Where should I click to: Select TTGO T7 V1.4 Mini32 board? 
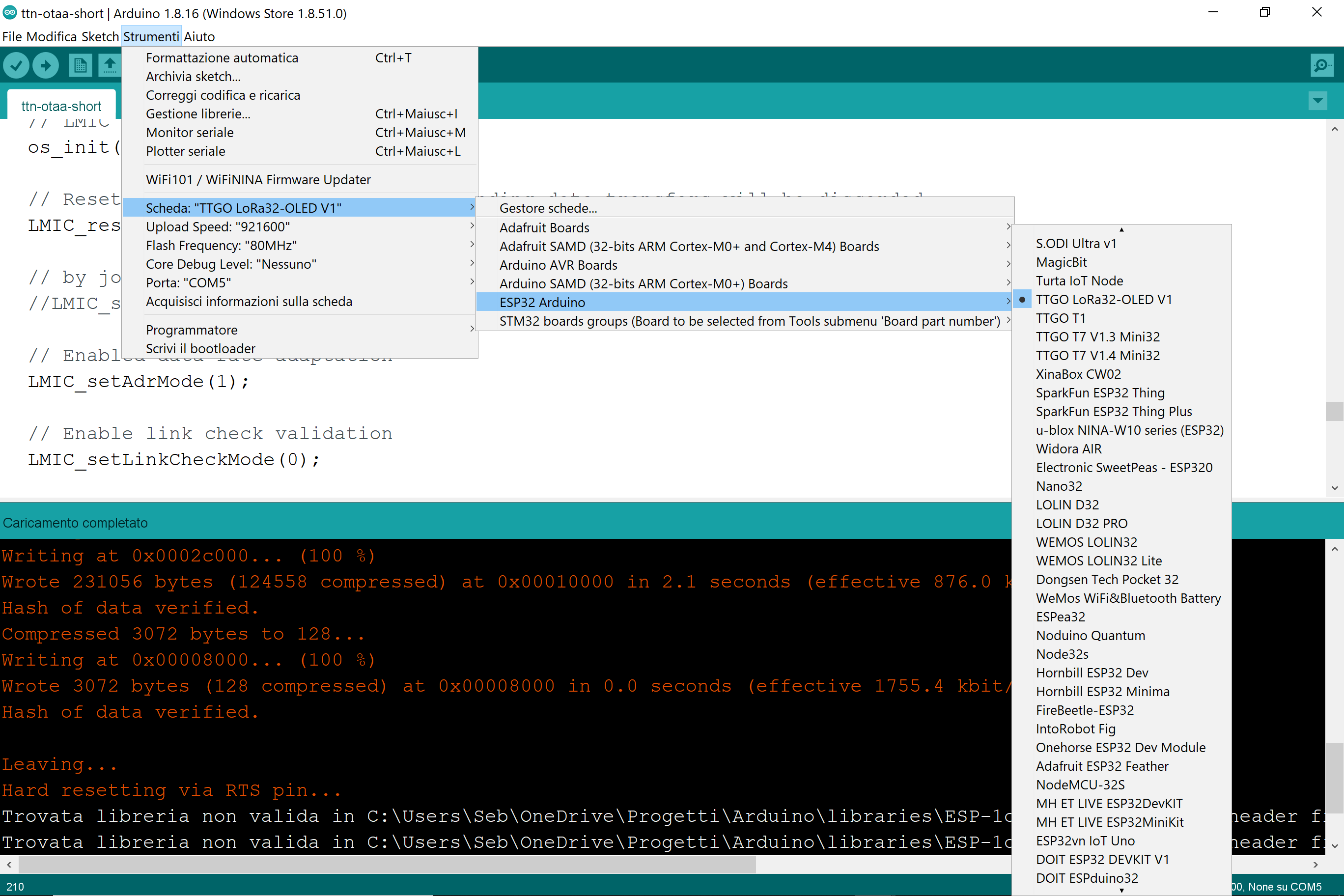(x=1121, y=356)
